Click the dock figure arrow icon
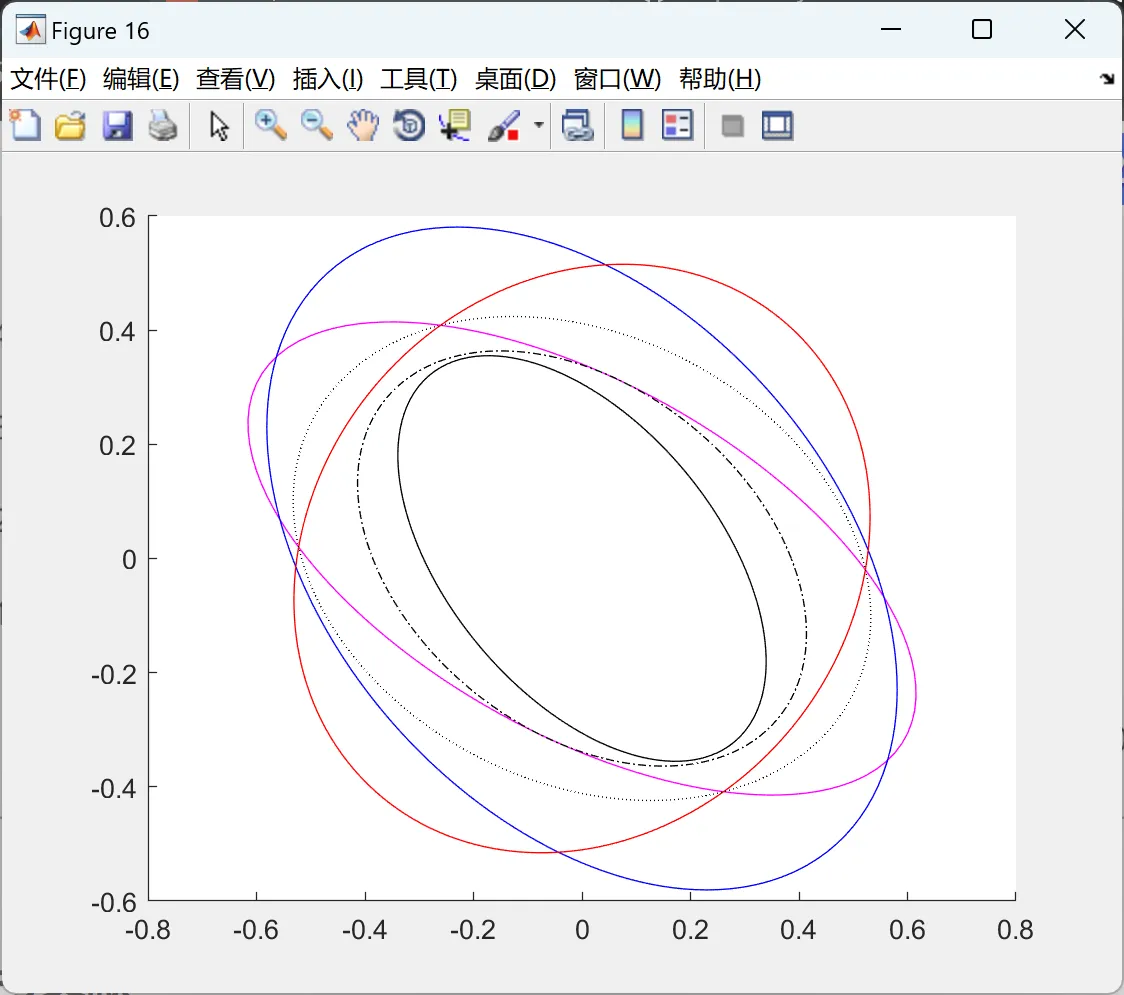Image resolution: width=1124 pixels, height=995 pixels. tap(1107, 79)
